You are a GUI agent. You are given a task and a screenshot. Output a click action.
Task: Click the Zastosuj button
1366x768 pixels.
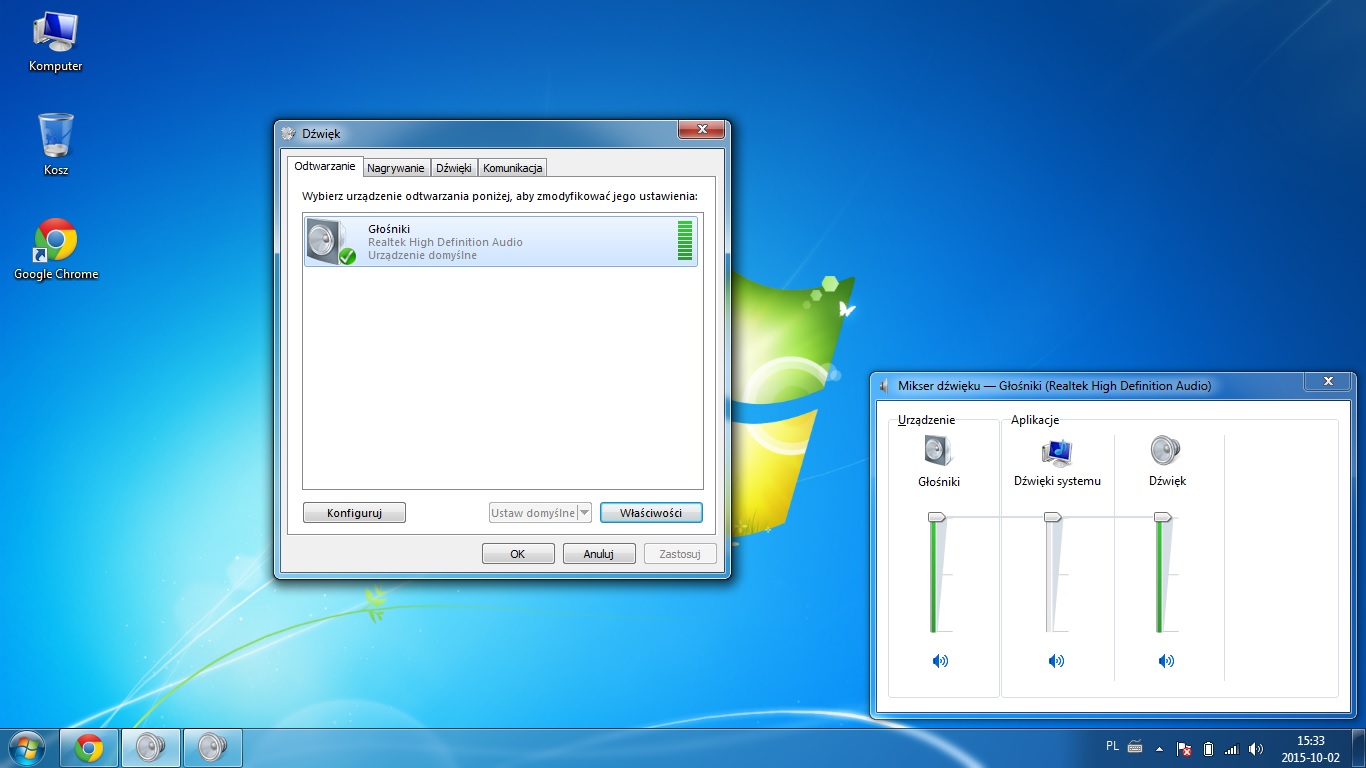click(680, 554)
